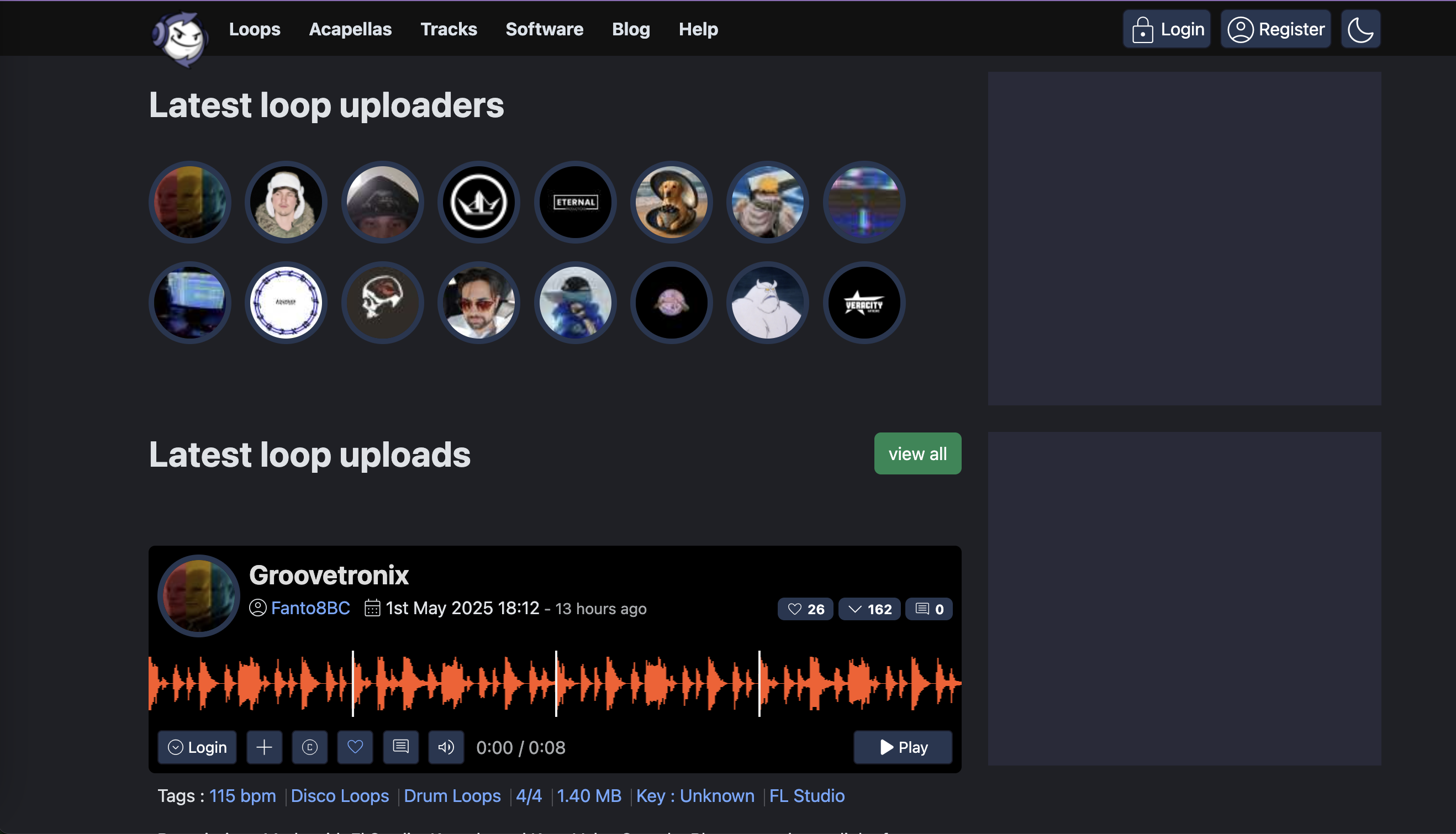The width and height of the screenshot is (1456, 834).
Task: Click the Looperman mascot logo
Action: [x=181, y=36]
